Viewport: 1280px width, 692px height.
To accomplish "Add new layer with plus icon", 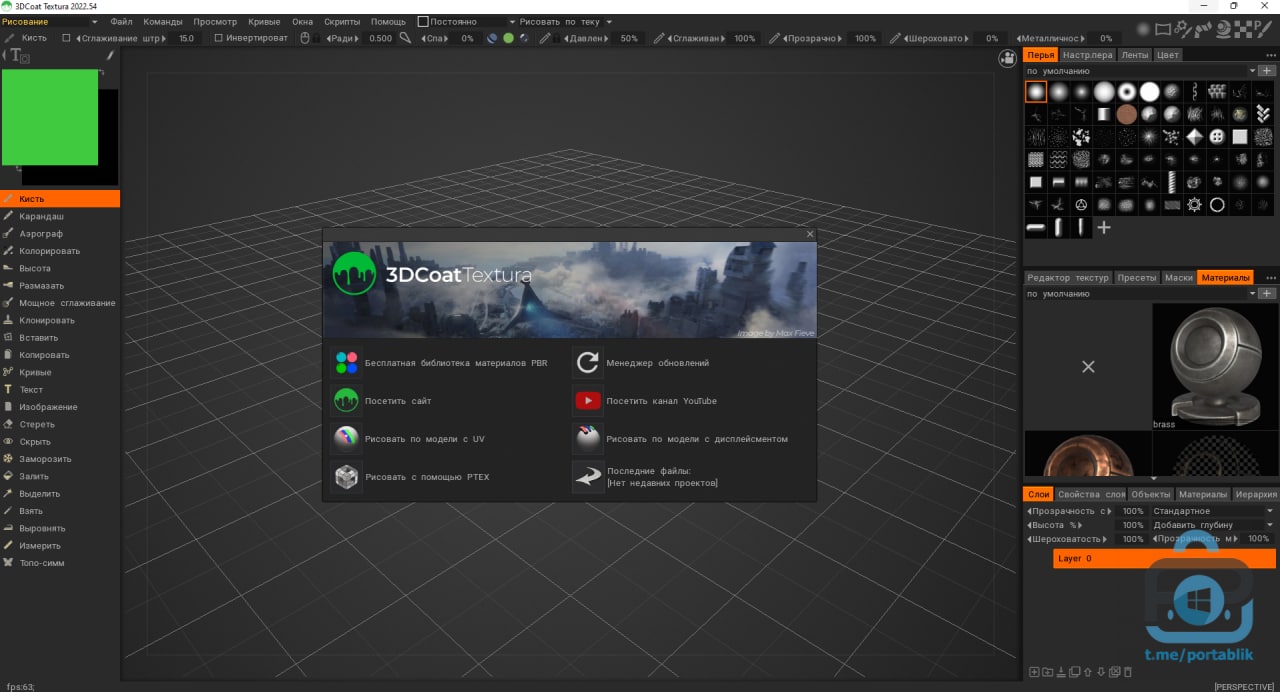I will pos(1034,672).
